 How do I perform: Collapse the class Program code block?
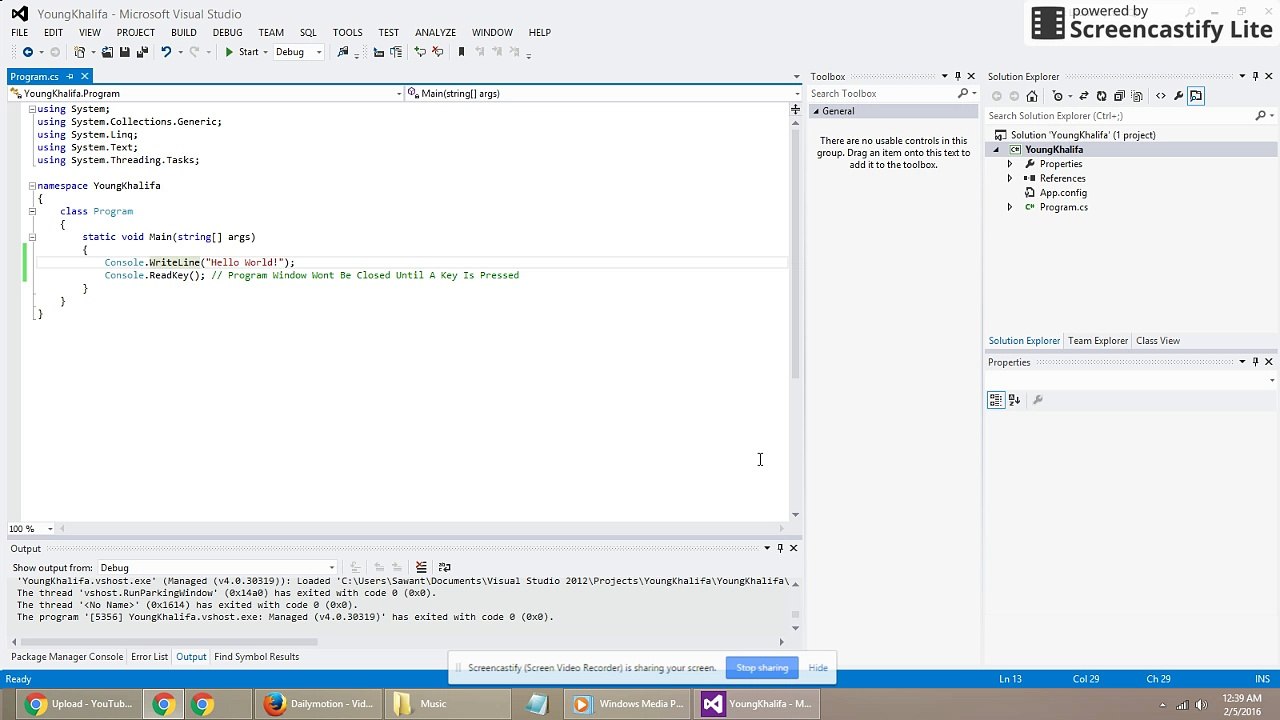click(32, 211)
